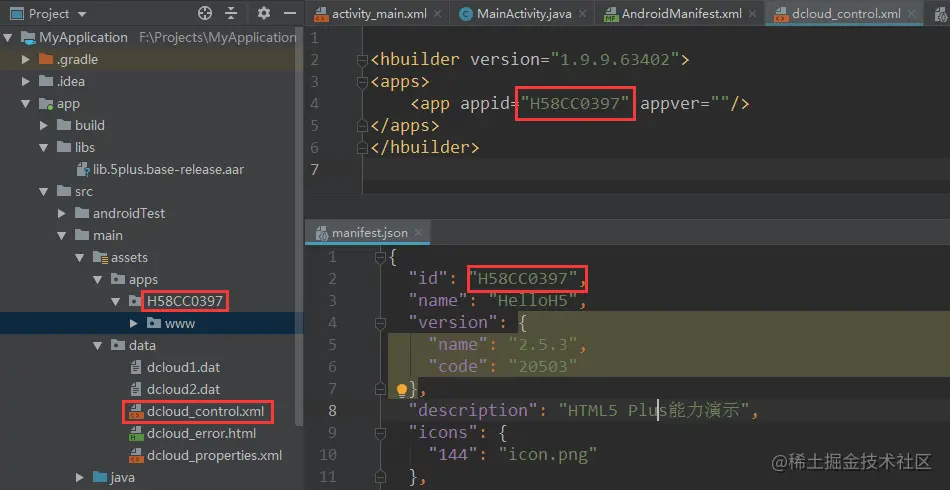The image size is (950, 490).
Task: Close the activity_main.xml tab
Action: [x=437, y=14]
